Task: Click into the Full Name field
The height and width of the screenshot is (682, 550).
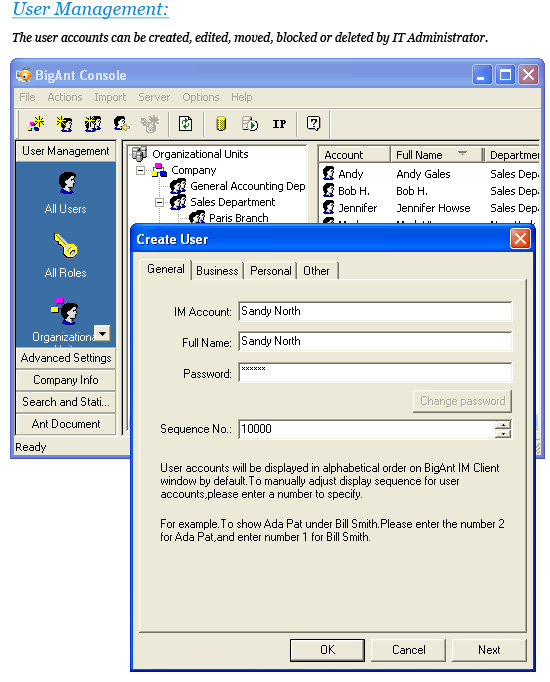Action: (375, 341)
